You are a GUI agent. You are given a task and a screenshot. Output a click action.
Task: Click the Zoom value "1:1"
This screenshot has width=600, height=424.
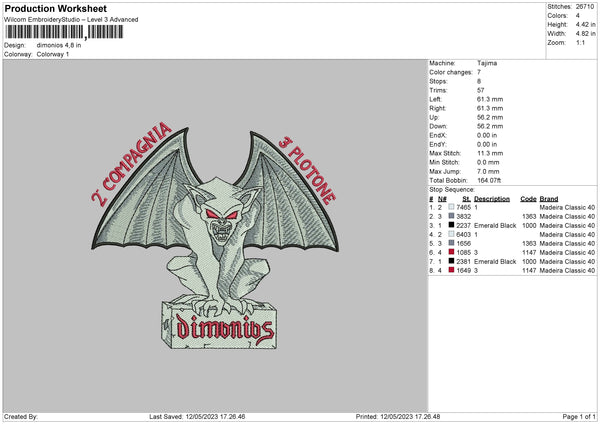pos(580,43)
